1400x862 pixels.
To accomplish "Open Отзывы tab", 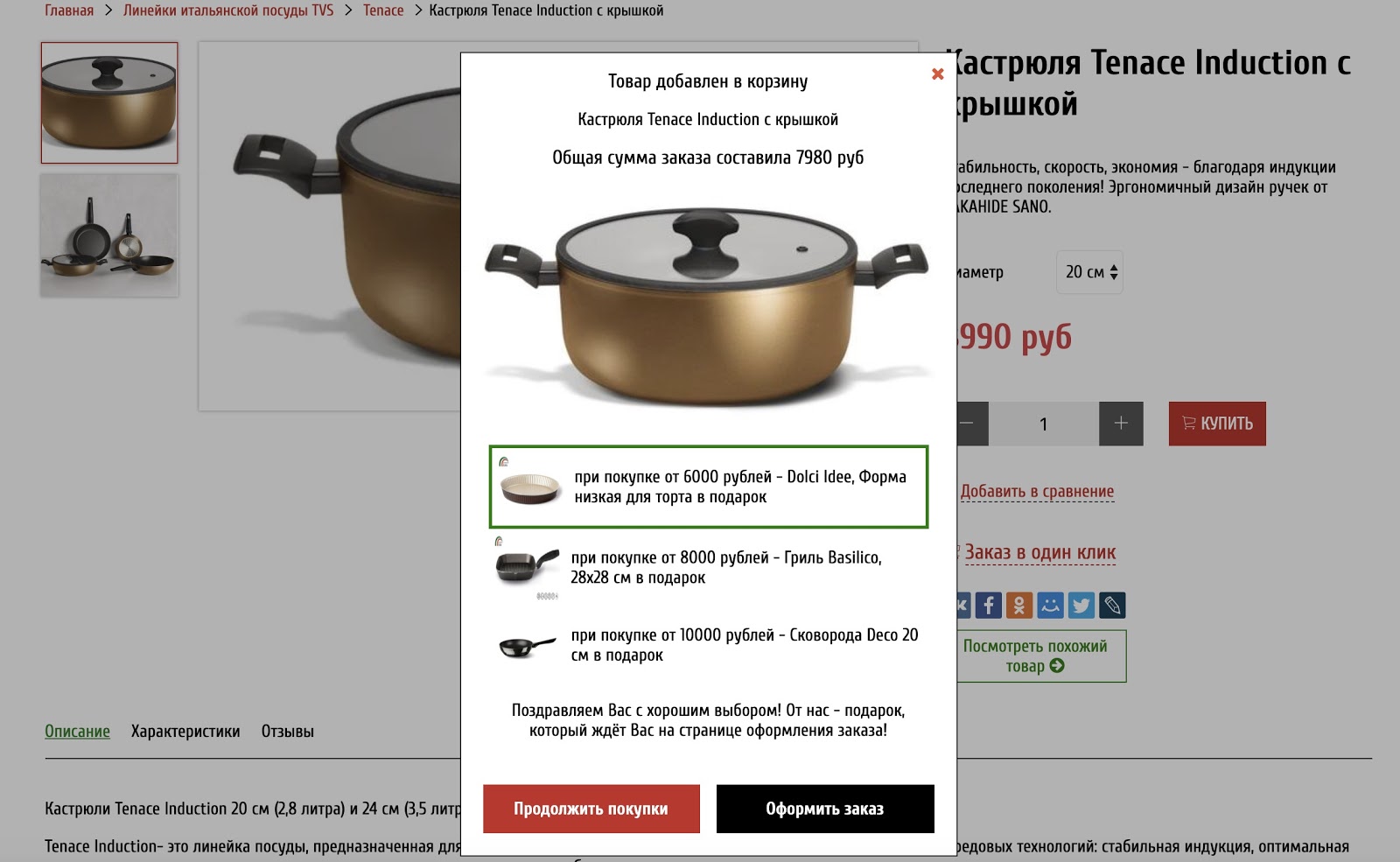I will pyautogui.click(x=287, y=732).
